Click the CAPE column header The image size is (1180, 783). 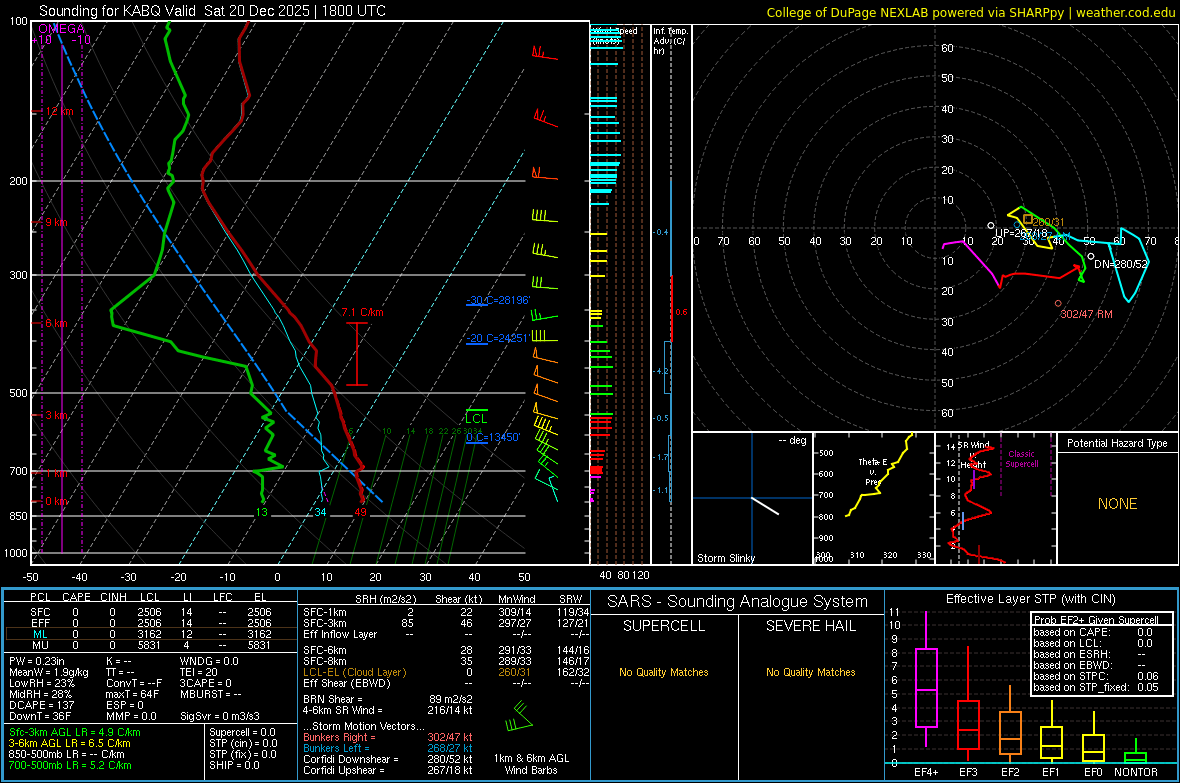tap(76, 597)
